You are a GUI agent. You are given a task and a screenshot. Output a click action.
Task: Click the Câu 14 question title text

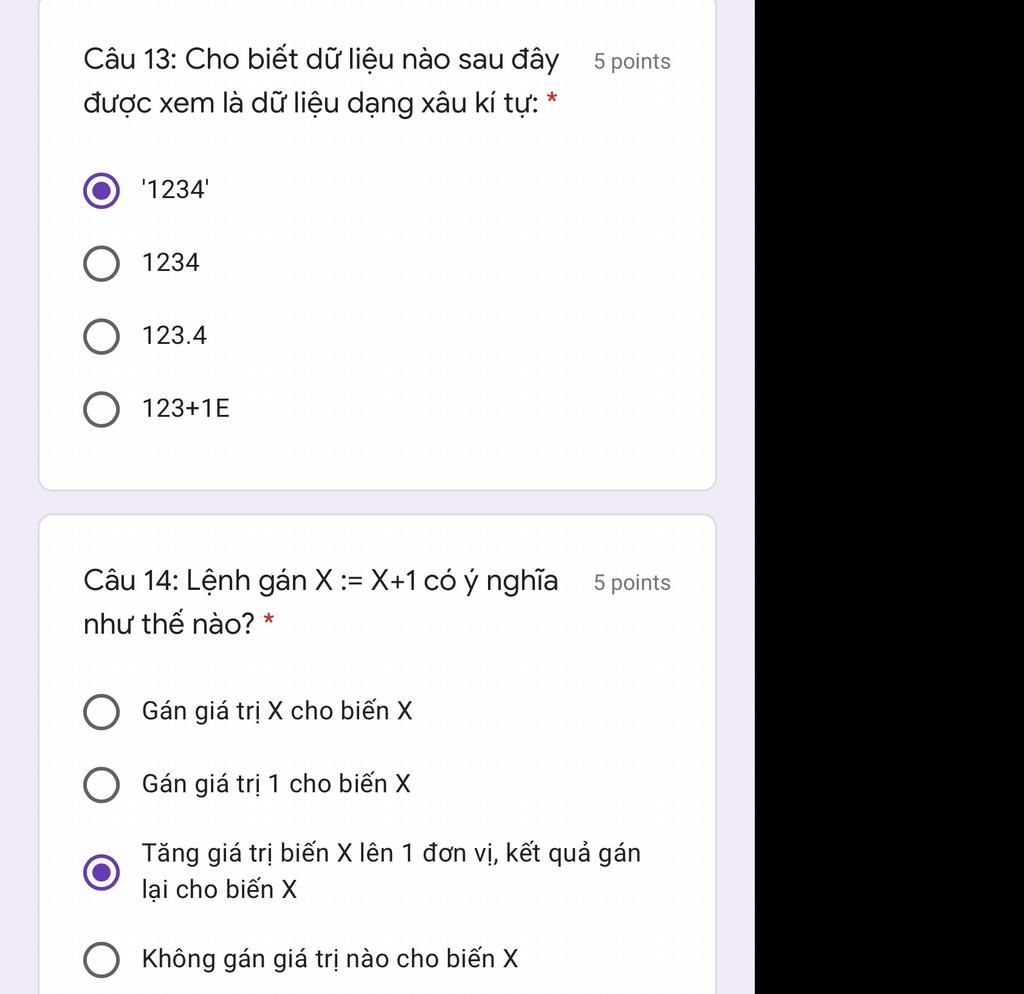click(321, 602)
